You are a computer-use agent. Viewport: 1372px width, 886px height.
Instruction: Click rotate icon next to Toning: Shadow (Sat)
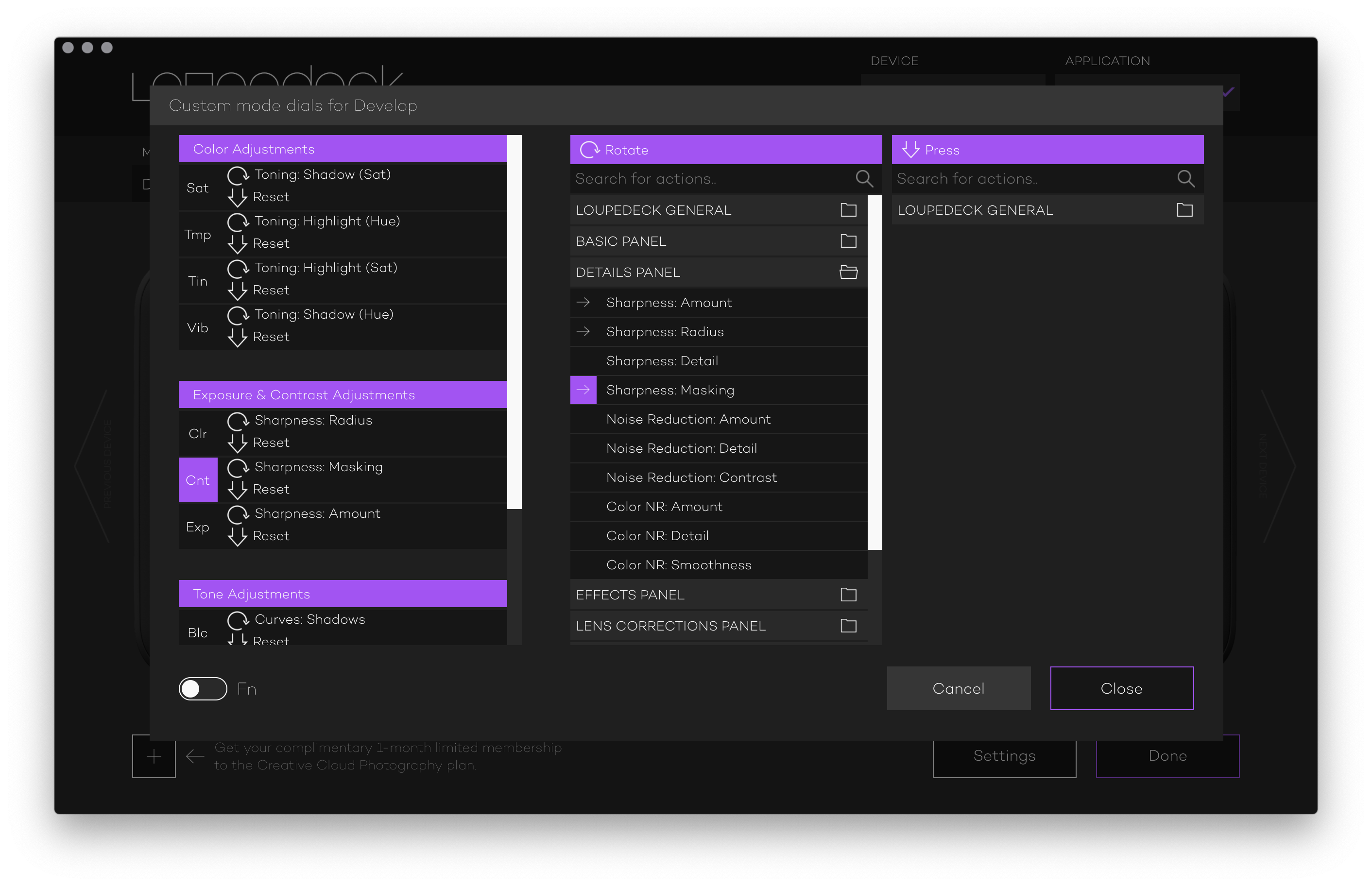click(238, 175)
